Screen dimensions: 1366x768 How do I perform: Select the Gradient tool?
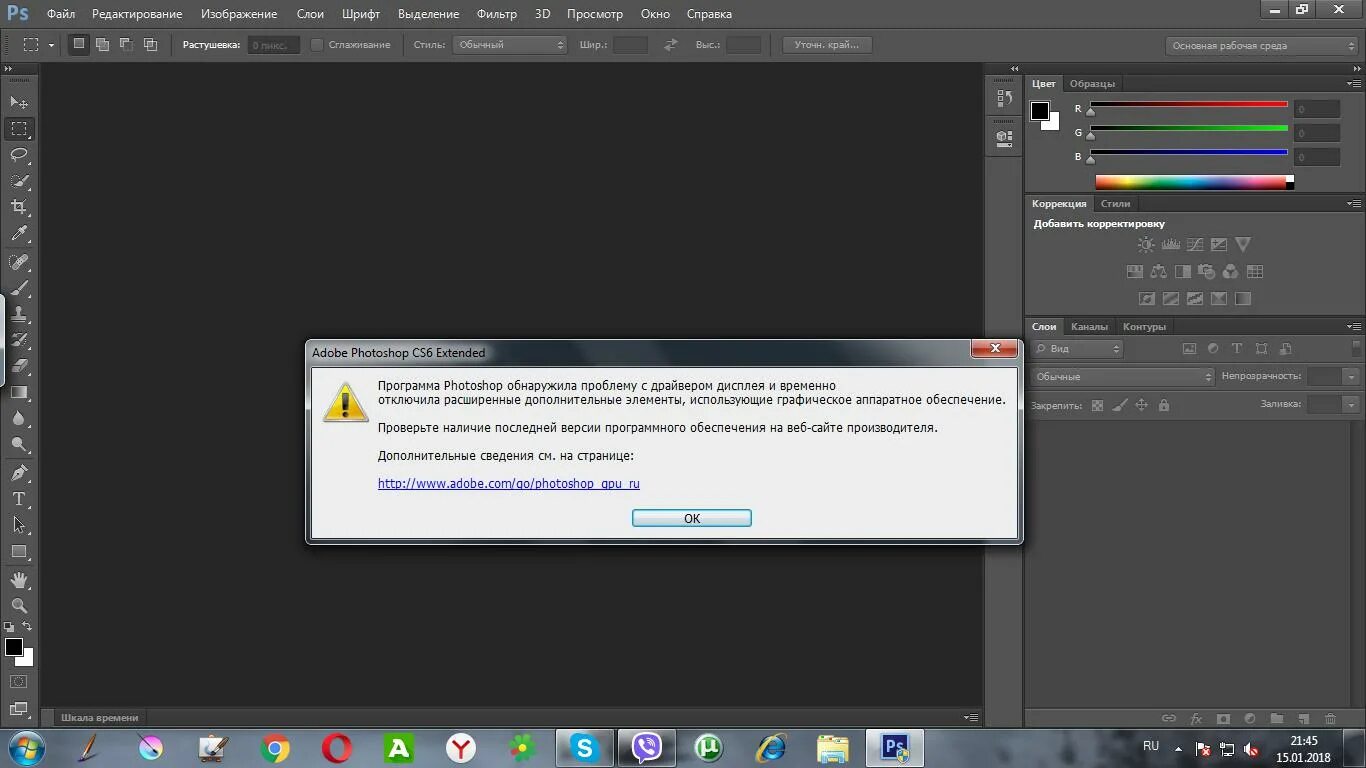coord(19,392)
